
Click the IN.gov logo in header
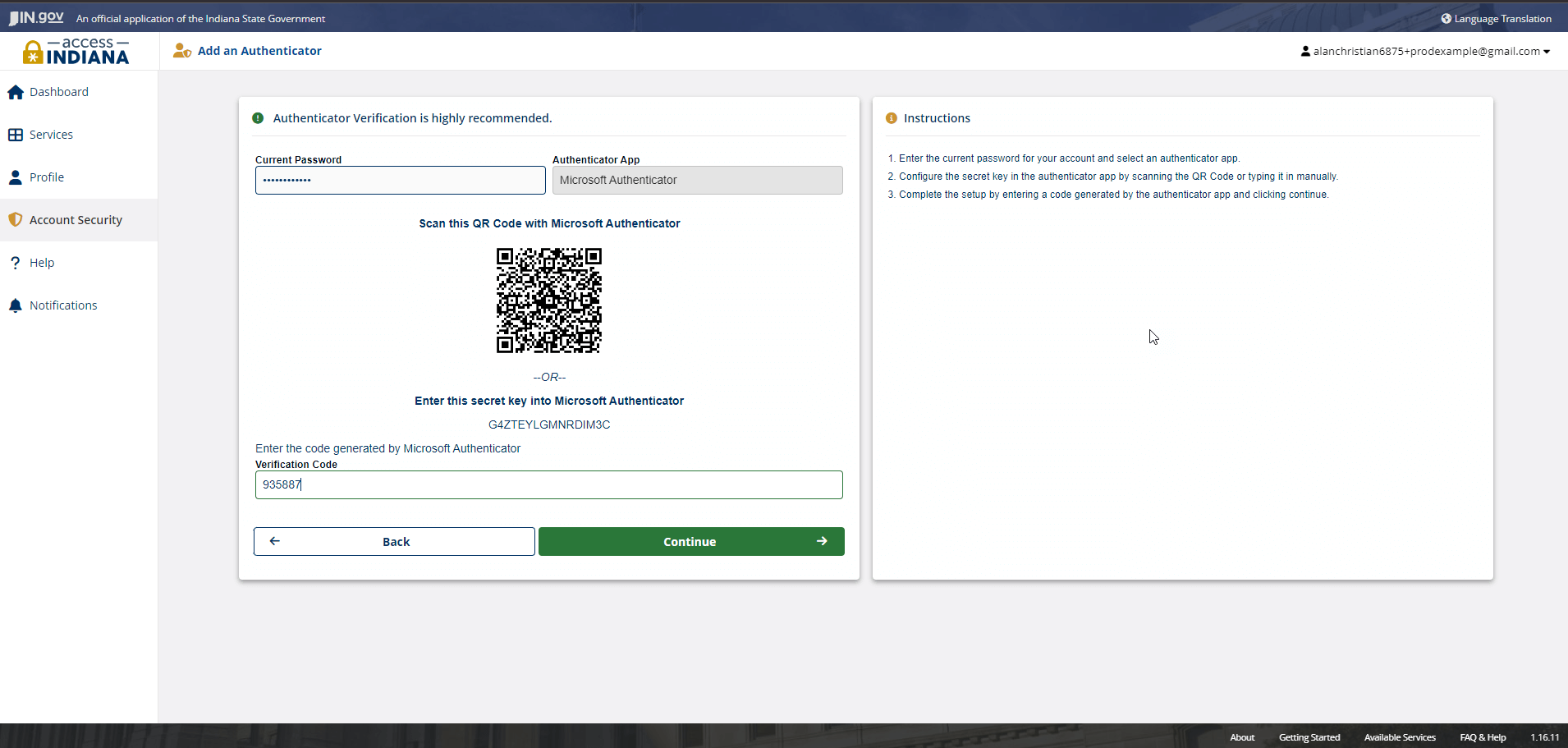(x=36, y=17)
